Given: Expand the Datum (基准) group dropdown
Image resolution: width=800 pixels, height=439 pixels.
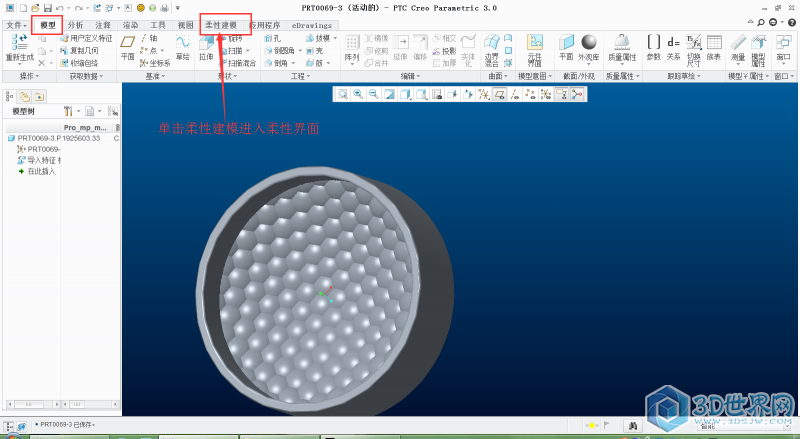Looking at the screenshot, I should point(155,76).
